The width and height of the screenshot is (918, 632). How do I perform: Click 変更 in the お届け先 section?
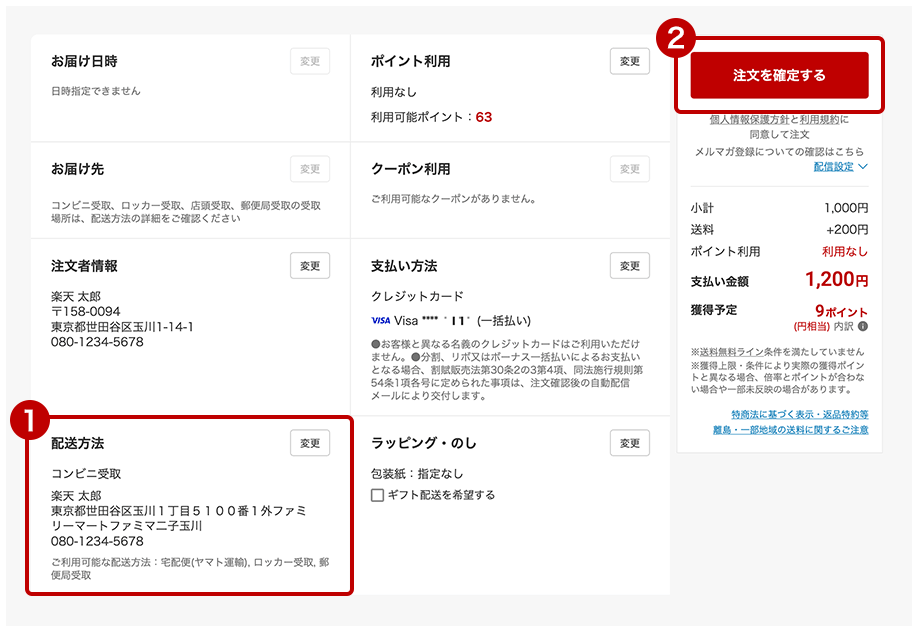click(x=310, y=169)
